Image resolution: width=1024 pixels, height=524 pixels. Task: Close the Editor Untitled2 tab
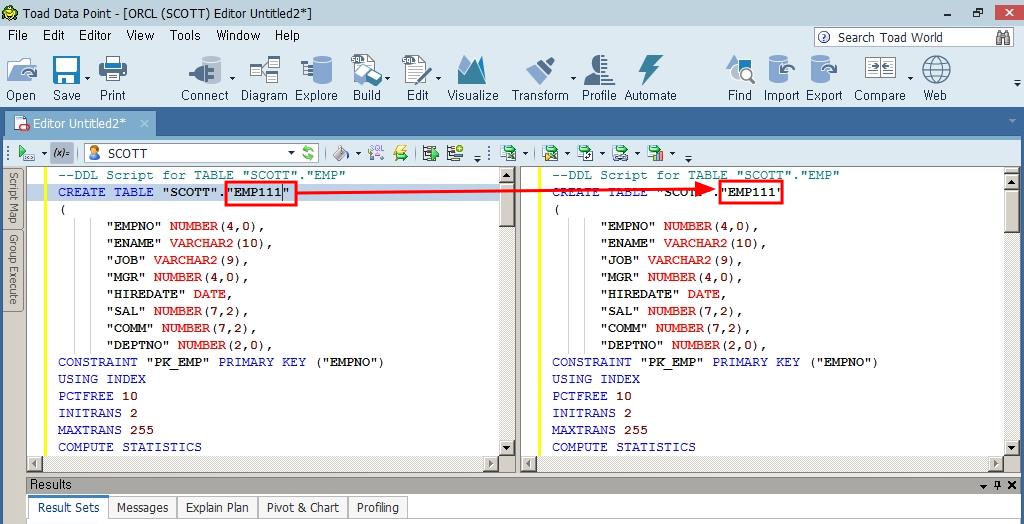point(143,123)
